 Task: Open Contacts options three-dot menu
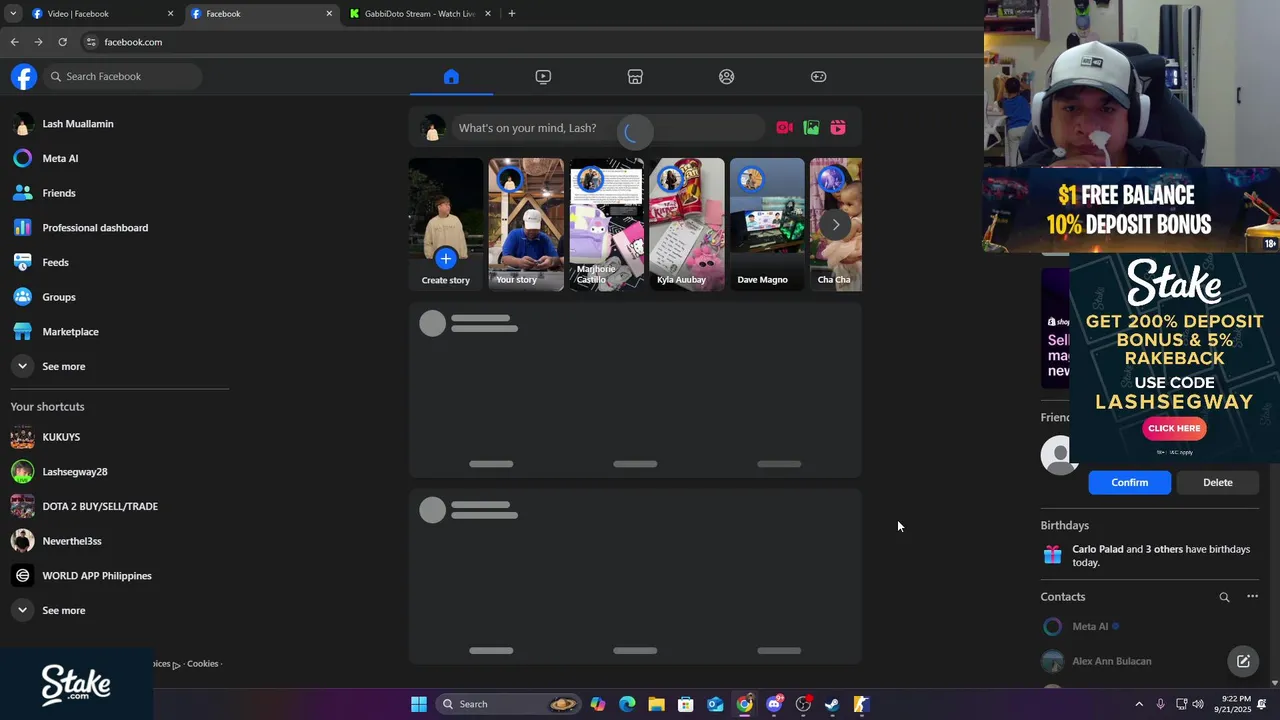click(1252, 597)
